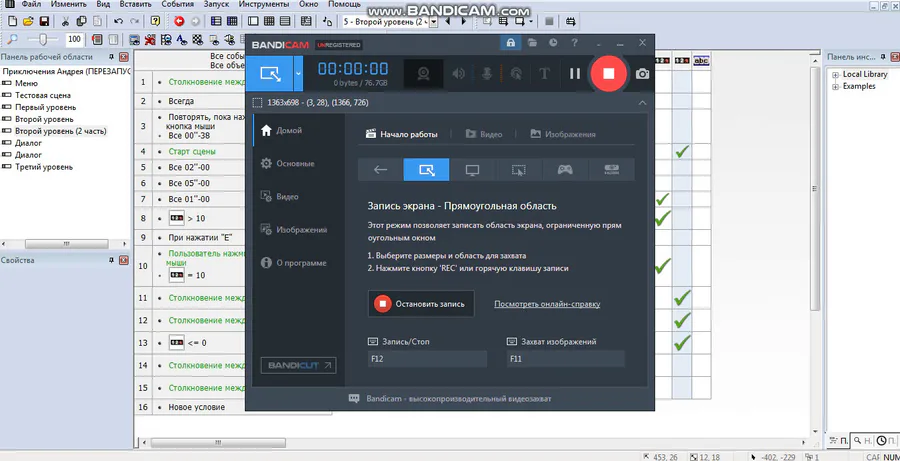The width and height of the screenshot is (900, 461).
Task: Click the BANDICUT button
Action: (298, 365)
